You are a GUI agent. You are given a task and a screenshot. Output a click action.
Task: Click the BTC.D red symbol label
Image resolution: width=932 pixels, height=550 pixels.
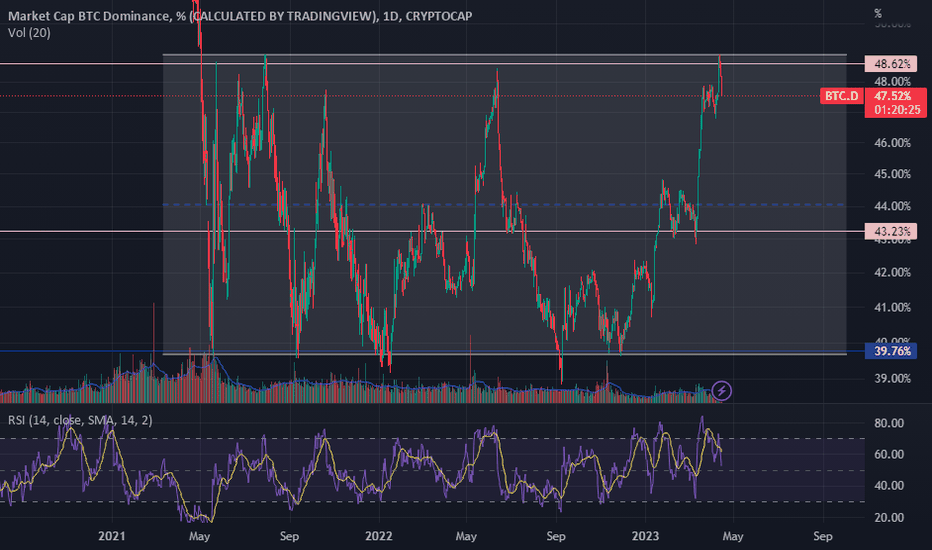click(841, 96)
